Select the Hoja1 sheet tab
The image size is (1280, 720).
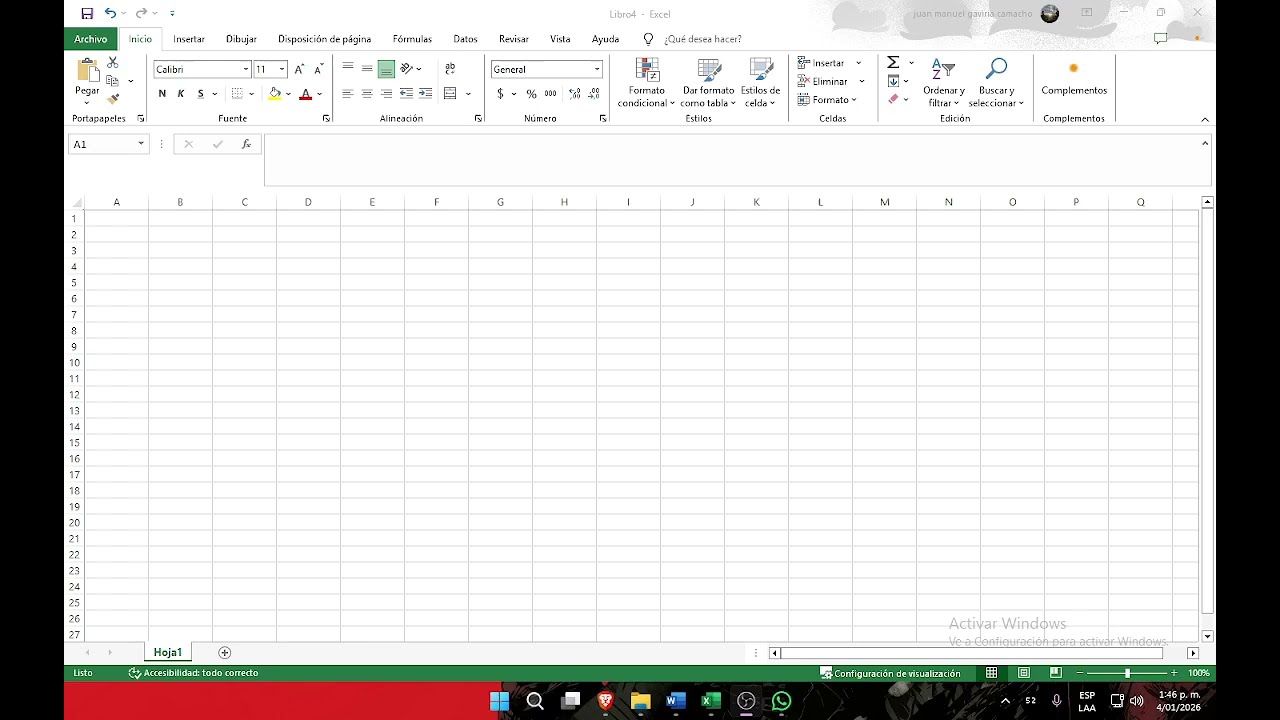[168, 652]
